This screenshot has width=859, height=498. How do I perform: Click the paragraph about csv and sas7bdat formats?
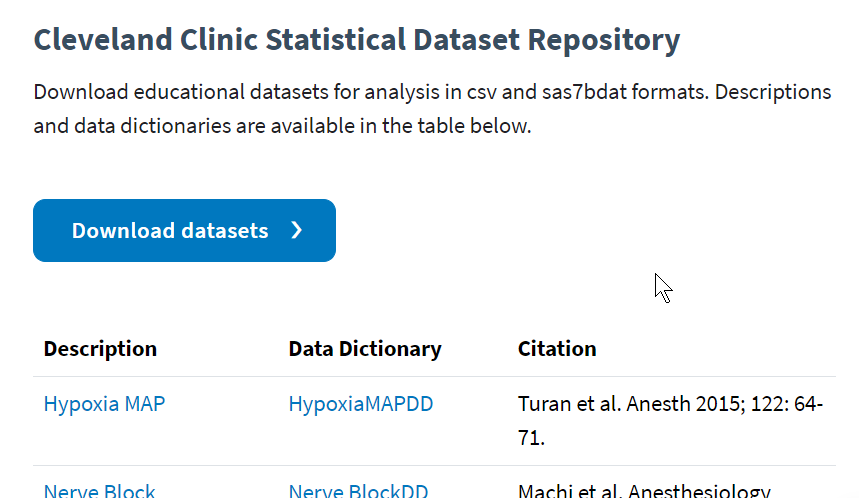tap(432, 108)
